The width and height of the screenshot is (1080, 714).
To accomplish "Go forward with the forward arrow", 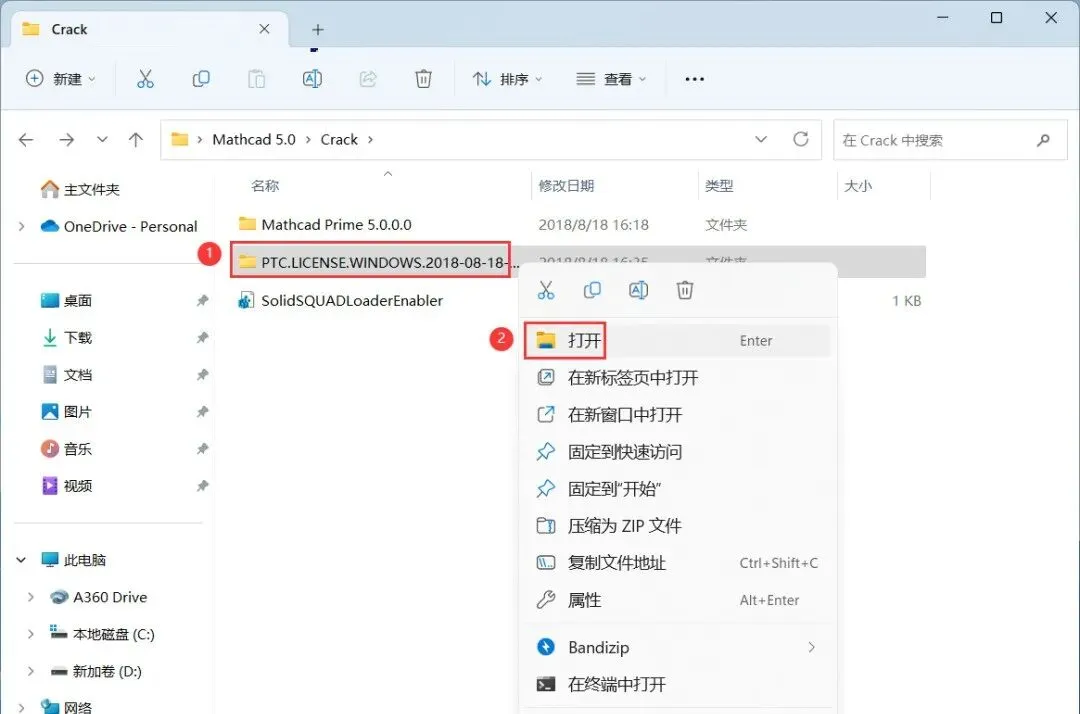I will click(x=67, y=140).
